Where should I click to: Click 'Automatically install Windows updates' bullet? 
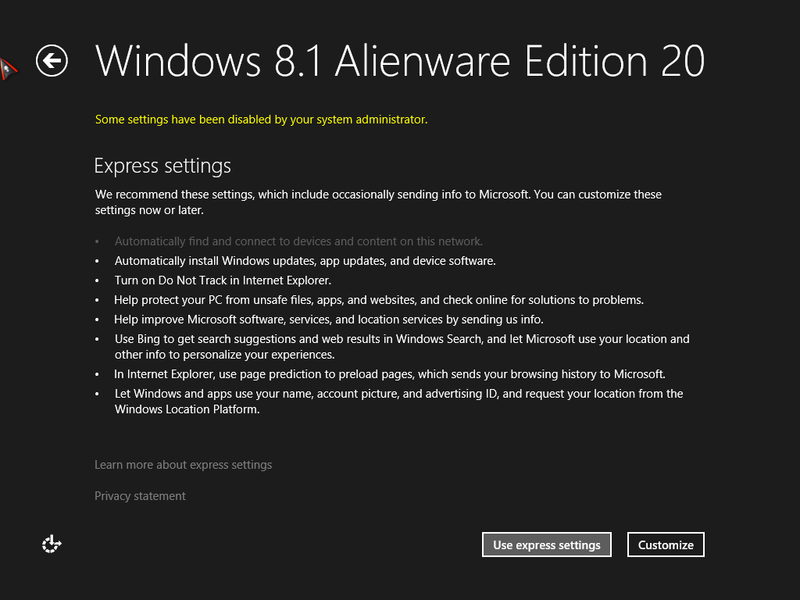[x=305, y=261]
